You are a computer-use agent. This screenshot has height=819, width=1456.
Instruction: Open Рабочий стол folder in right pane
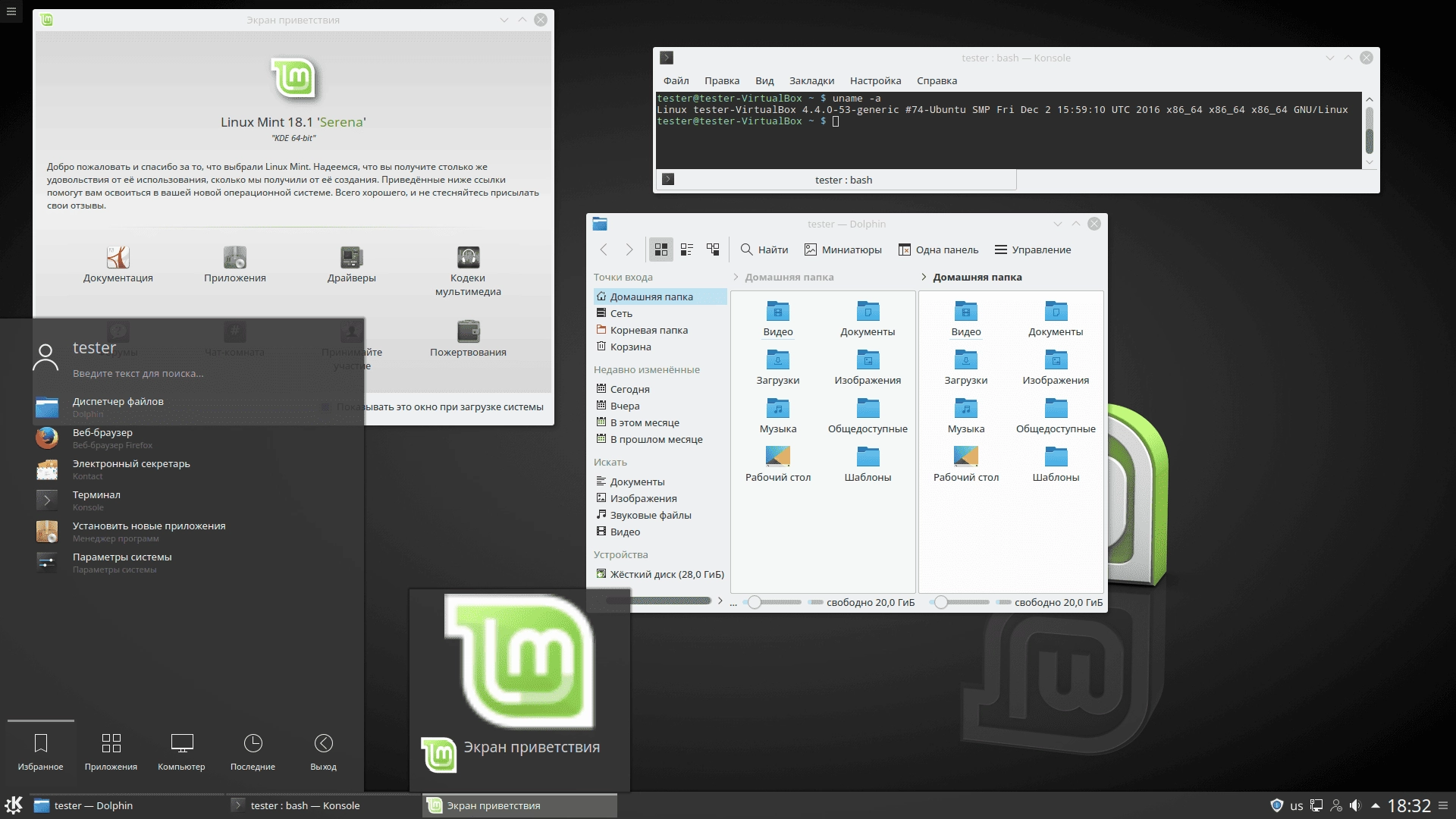966,464
